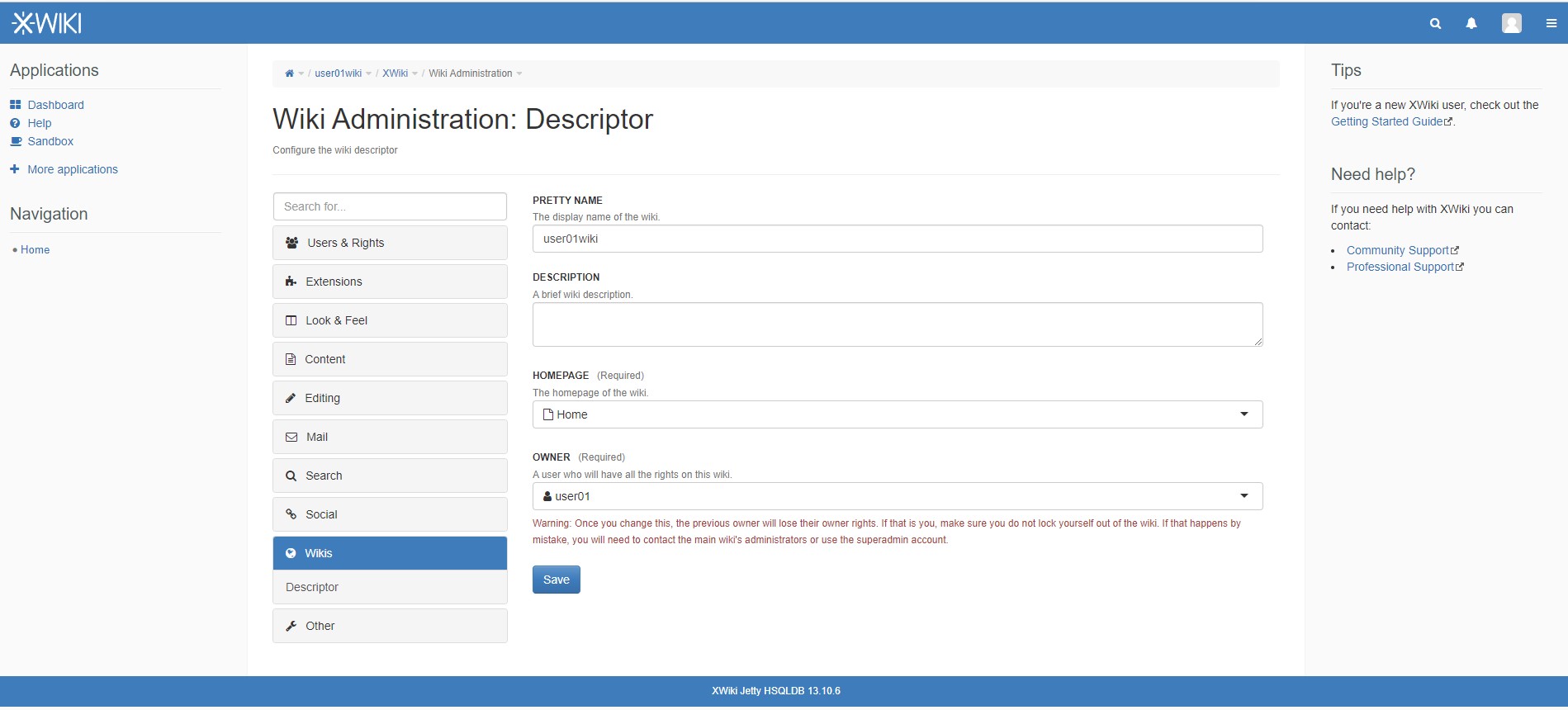Focus the Description text area
The height and width of the screenshot is (710, 1568).
click(898, 324)
